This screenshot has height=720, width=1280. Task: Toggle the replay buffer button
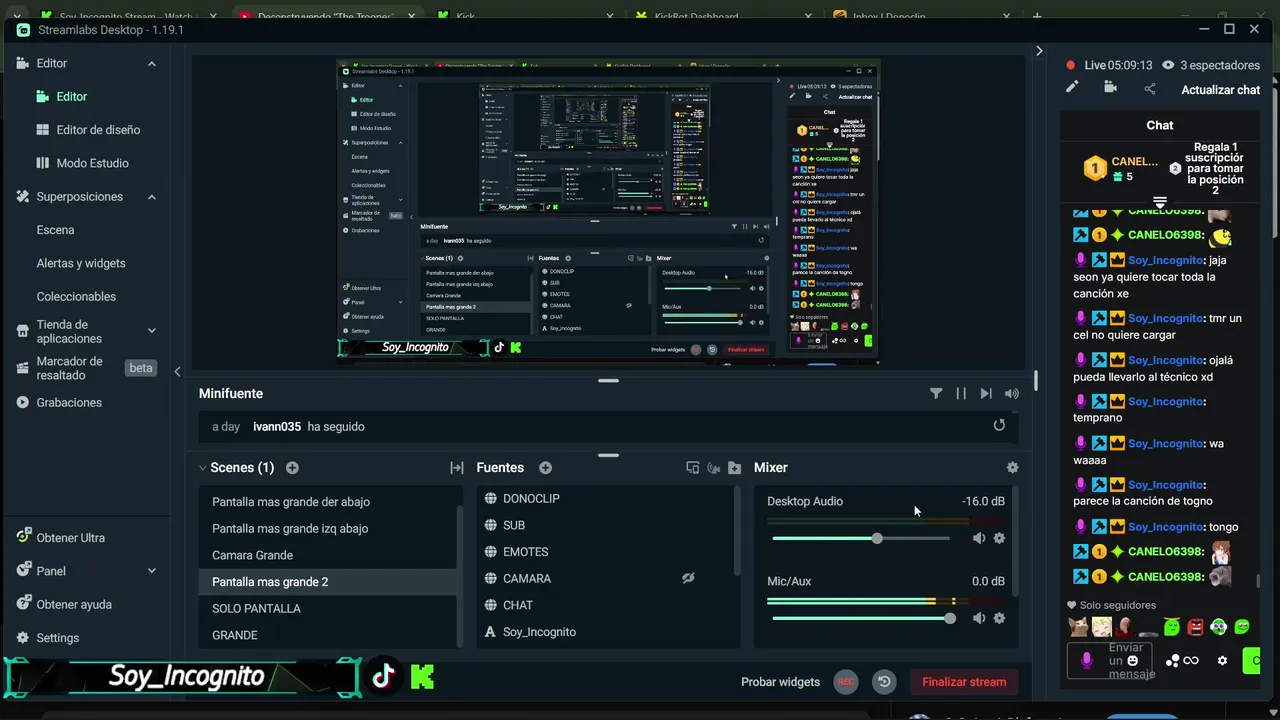click(x=884, y=682)
